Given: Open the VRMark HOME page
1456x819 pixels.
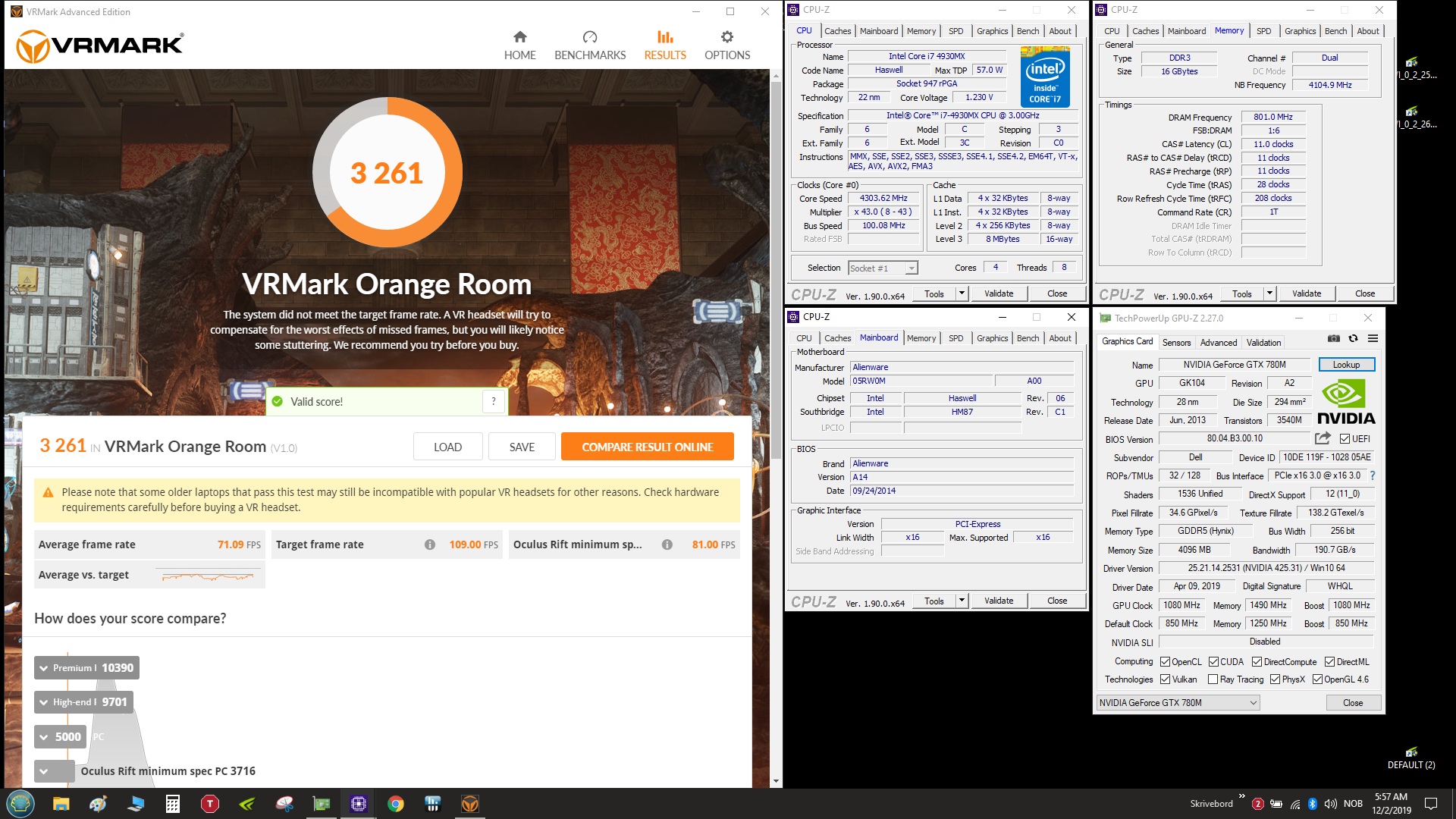Looking at the screenshot, I should pos(519,45).
